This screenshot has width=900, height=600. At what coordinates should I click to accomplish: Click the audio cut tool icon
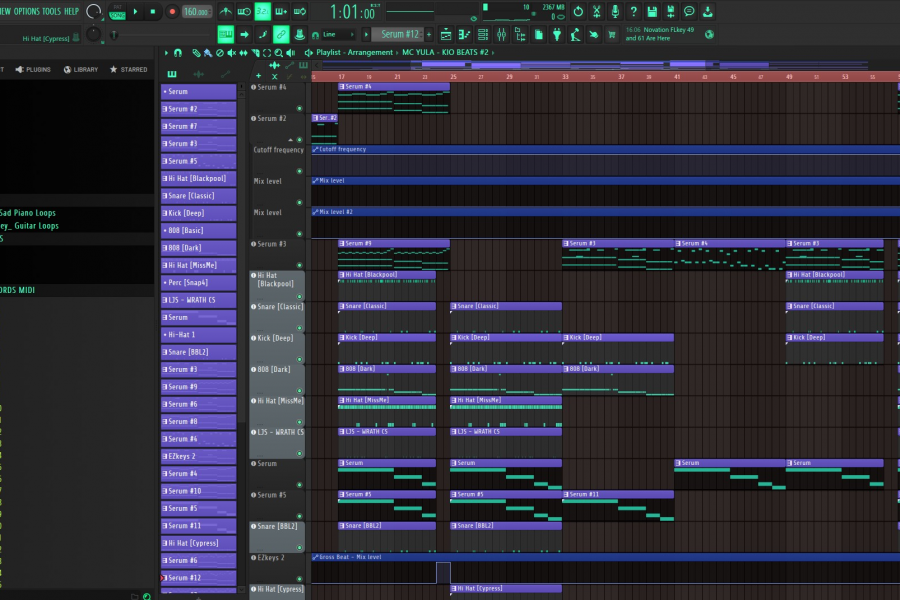pyautogui.click(x=596, y=11)
